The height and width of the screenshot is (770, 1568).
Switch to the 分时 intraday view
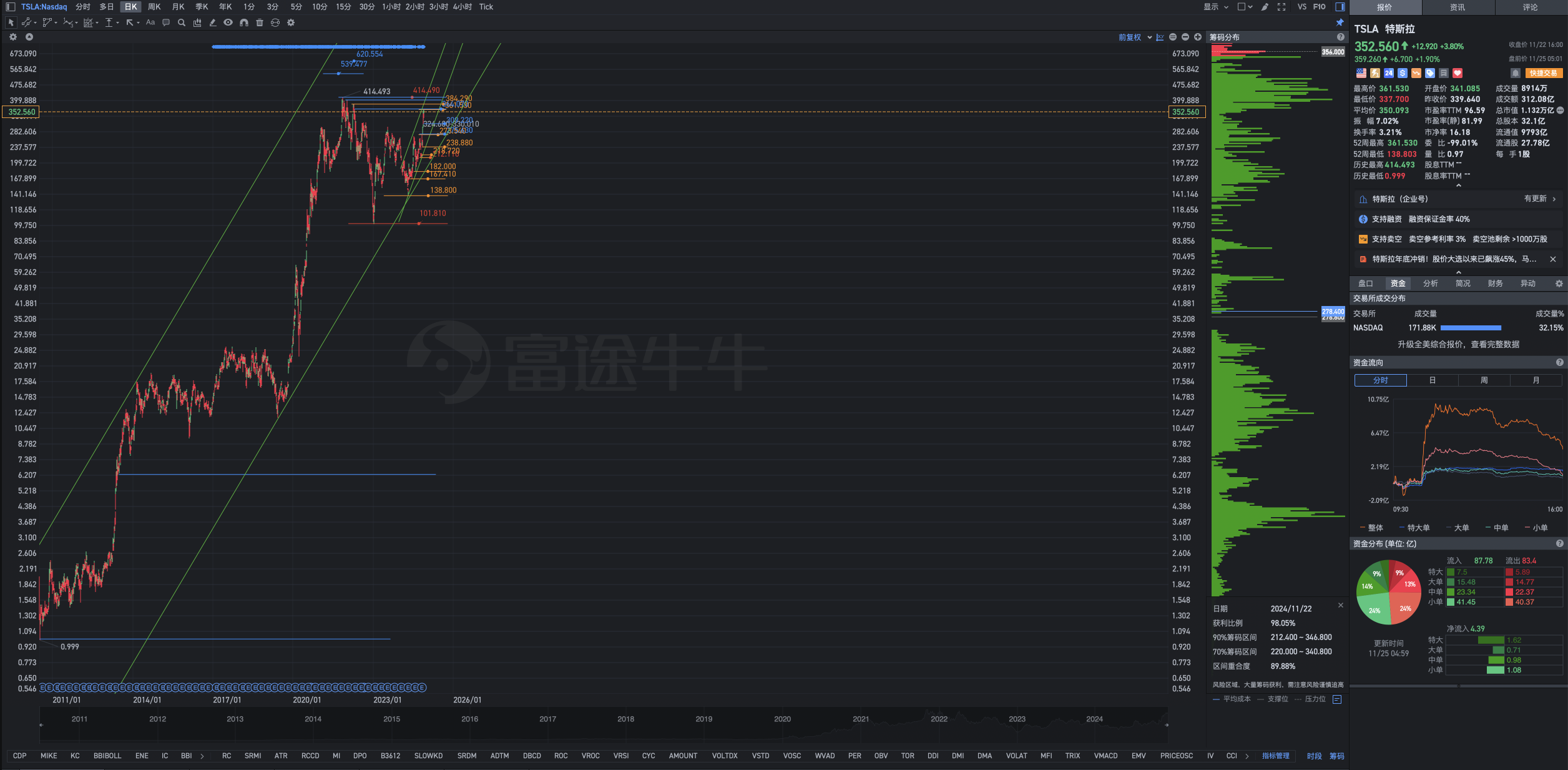83,7
